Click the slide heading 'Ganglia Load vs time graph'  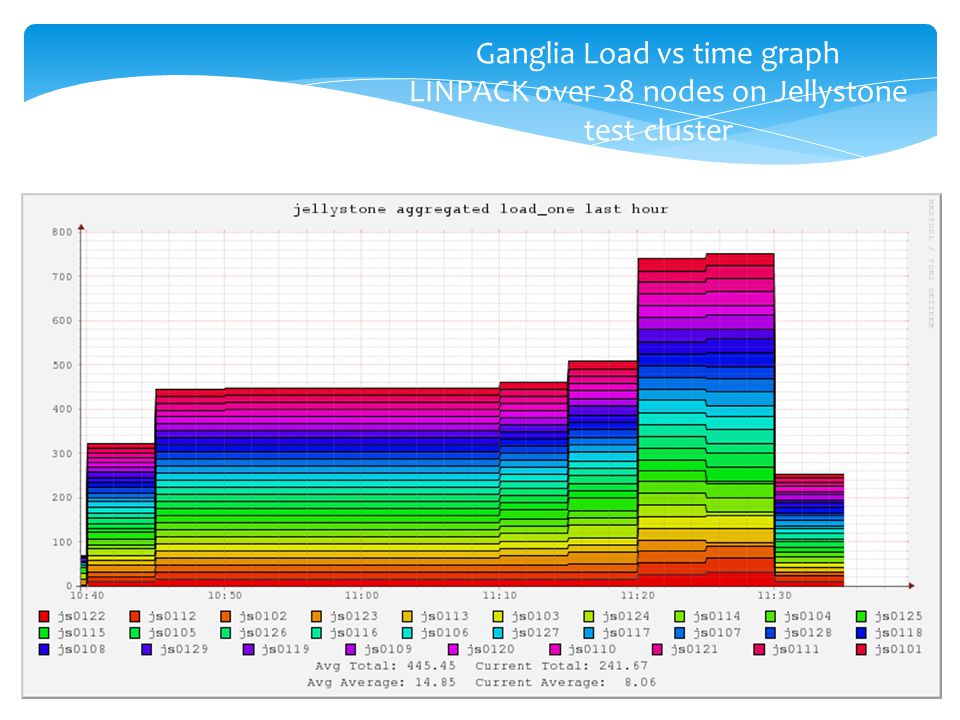658,54
